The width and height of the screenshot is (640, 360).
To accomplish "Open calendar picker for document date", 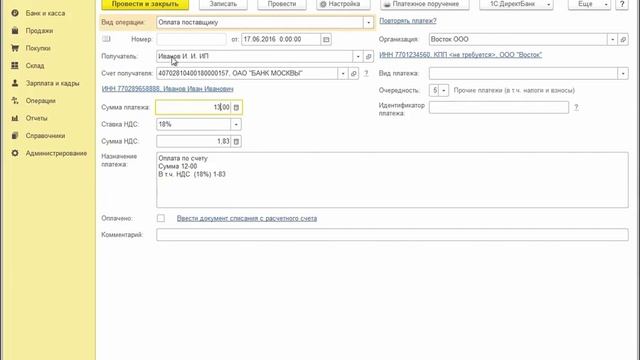I will tap(326, 40).
